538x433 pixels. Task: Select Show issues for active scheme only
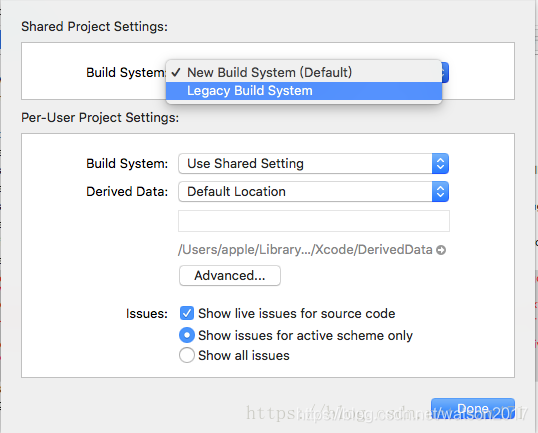pos(187,335)
